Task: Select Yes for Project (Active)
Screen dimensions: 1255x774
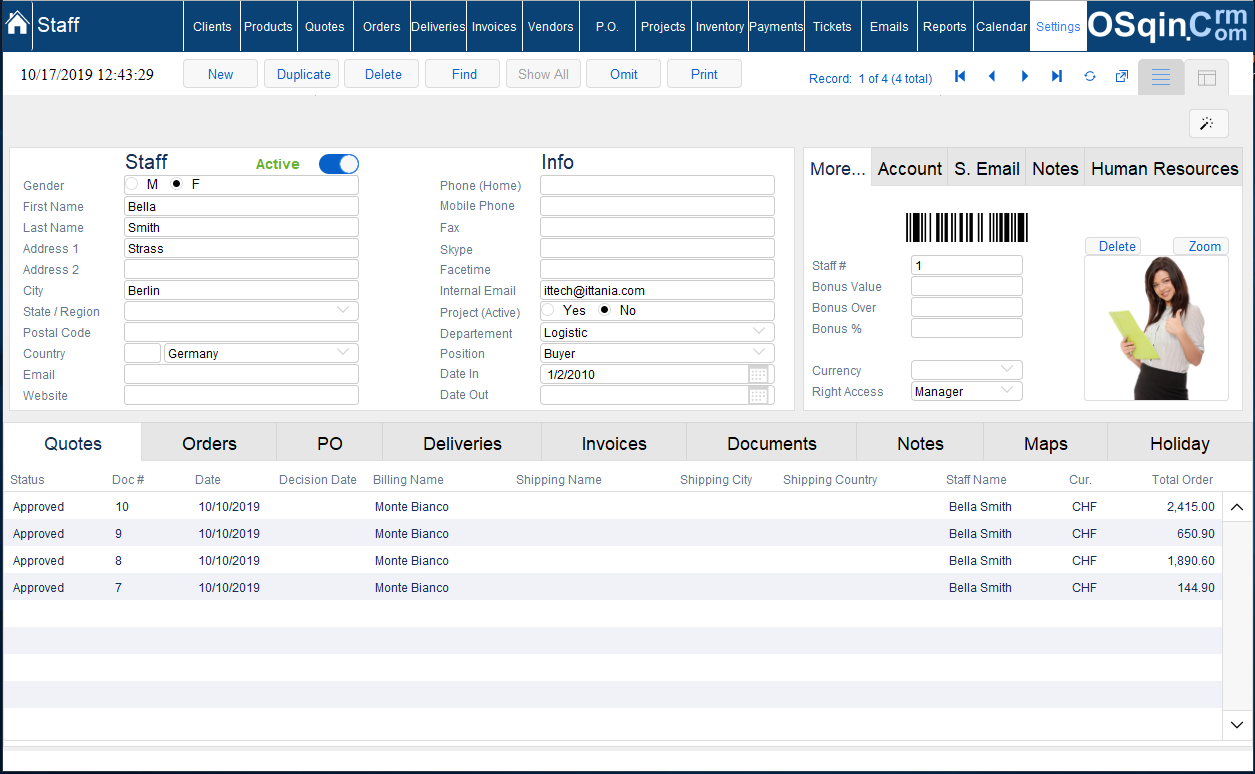Action: (x=548, y=310)
